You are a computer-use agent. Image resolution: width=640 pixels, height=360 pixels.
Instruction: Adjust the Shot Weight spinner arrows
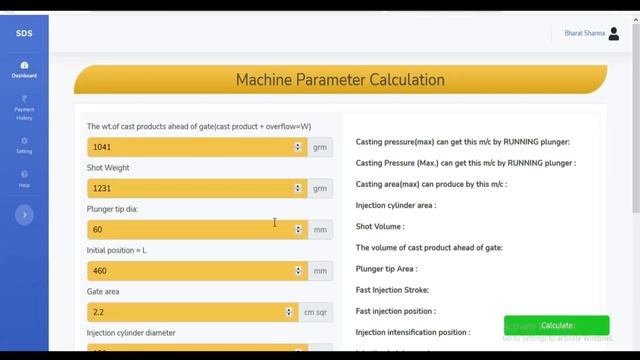298,188
